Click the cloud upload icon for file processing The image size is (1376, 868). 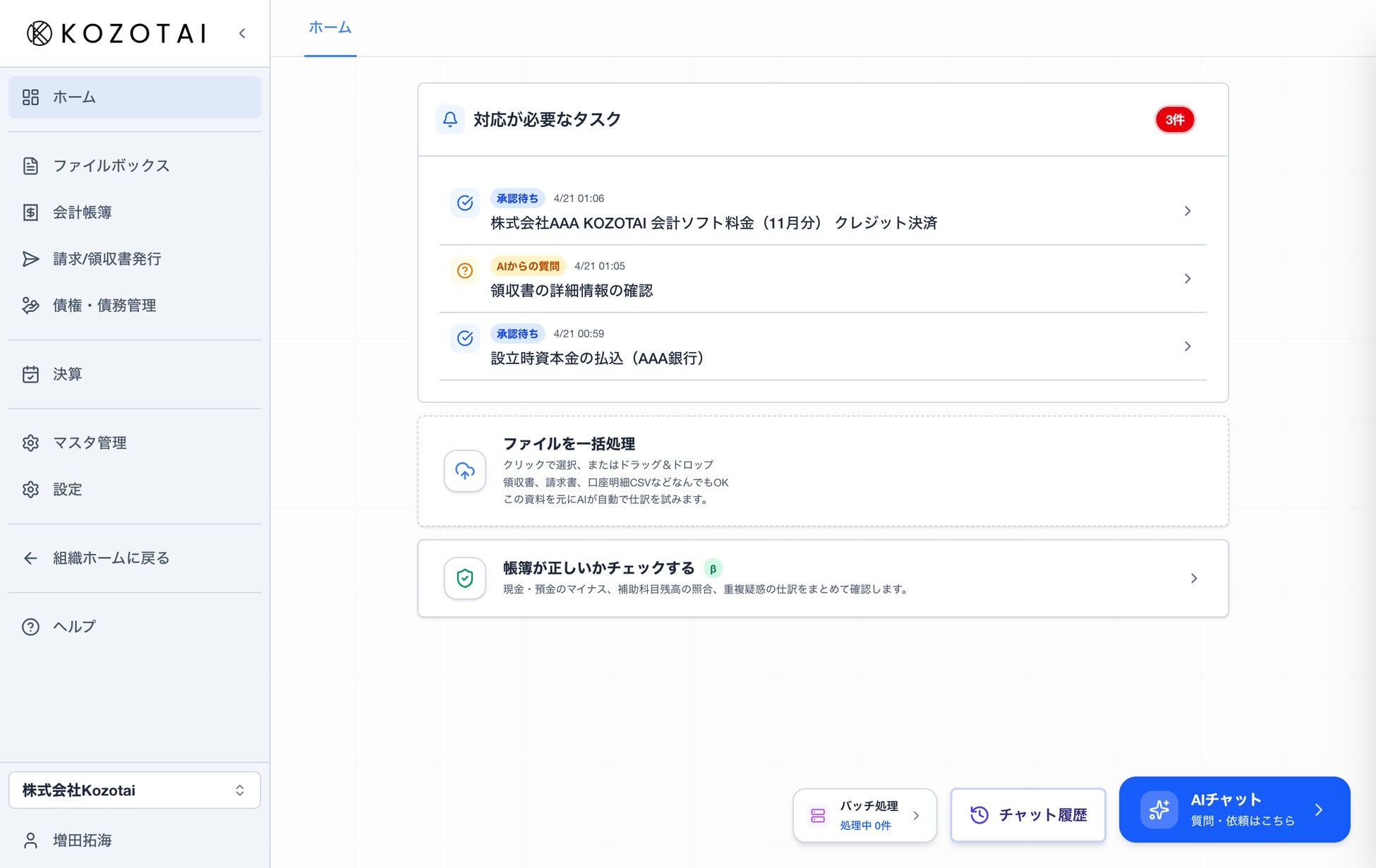tap(464, 471)
